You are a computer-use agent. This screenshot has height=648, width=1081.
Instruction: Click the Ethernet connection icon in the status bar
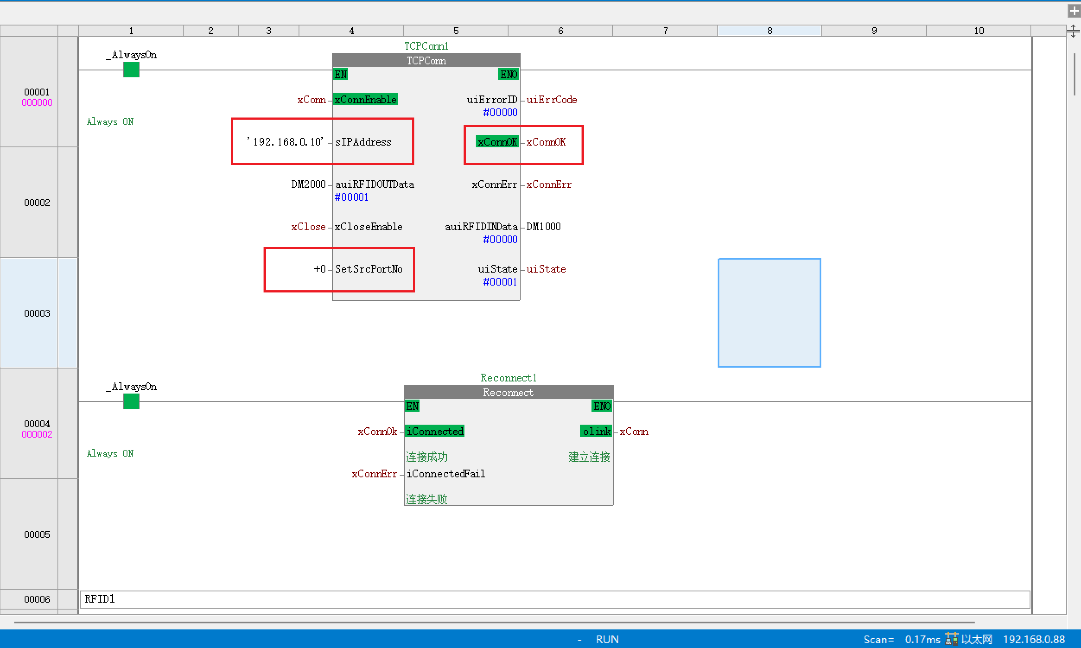point(951,639)
